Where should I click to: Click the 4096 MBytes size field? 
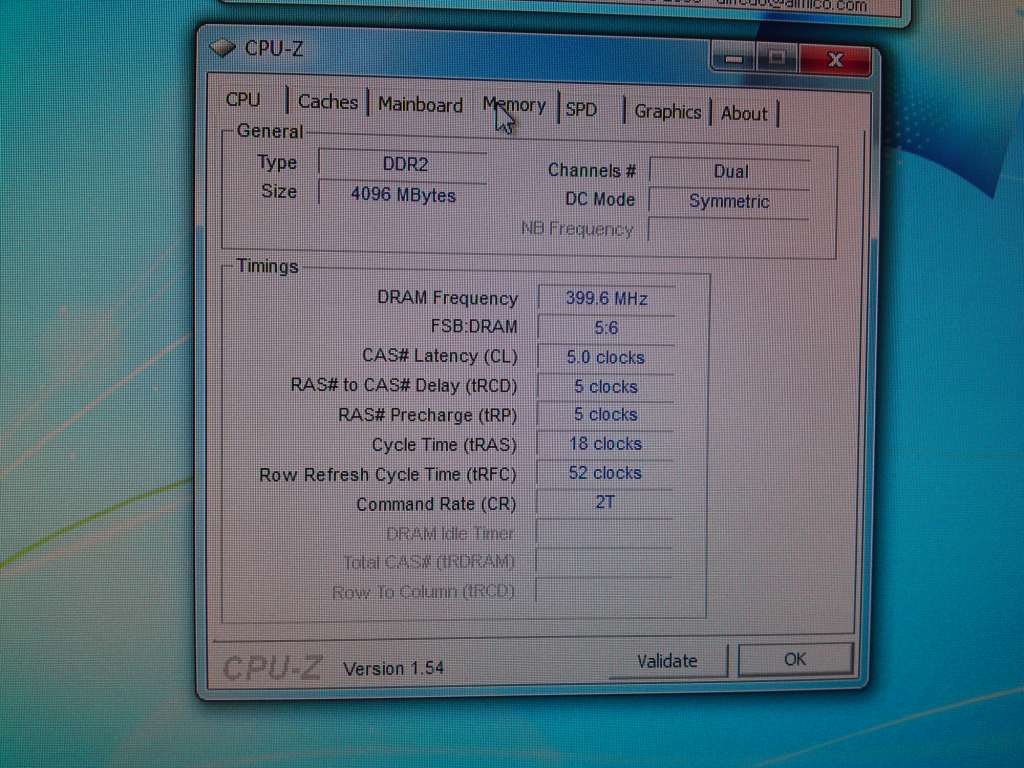(403, 195)
